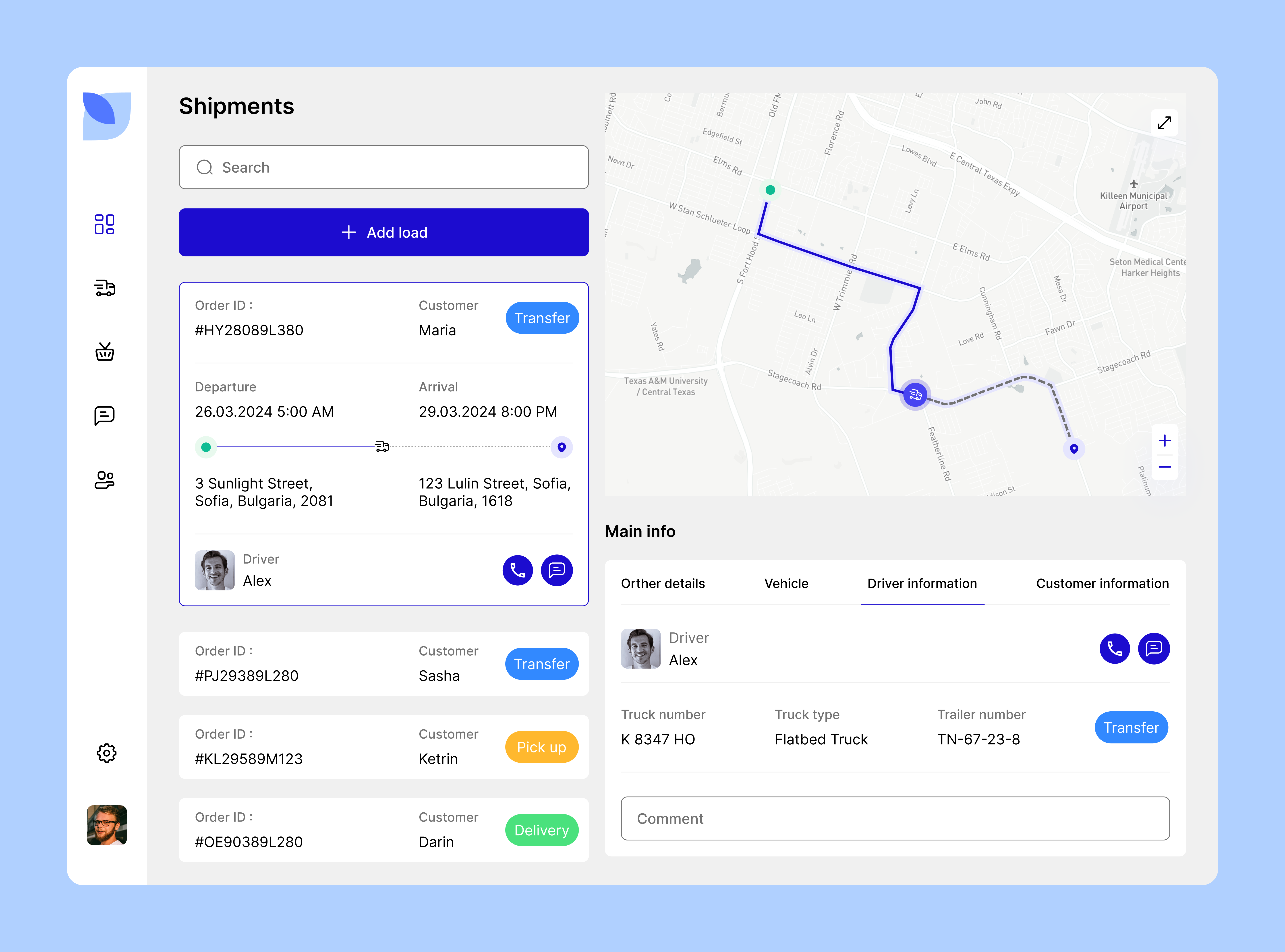The width and height of the screenshot is (1285, 952).
Task: Click customer name Maria
Action: pos(437,330)
